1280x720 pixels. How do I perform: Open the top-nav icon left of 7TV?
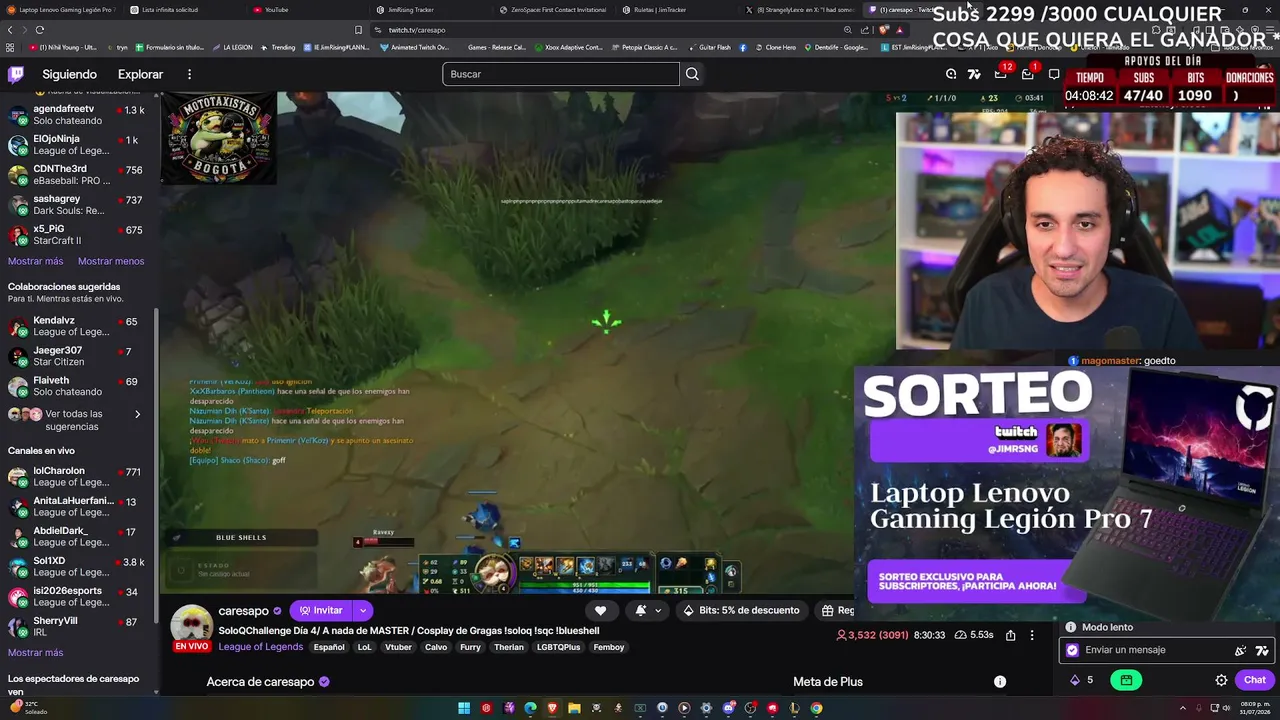(x=951, y=74)
